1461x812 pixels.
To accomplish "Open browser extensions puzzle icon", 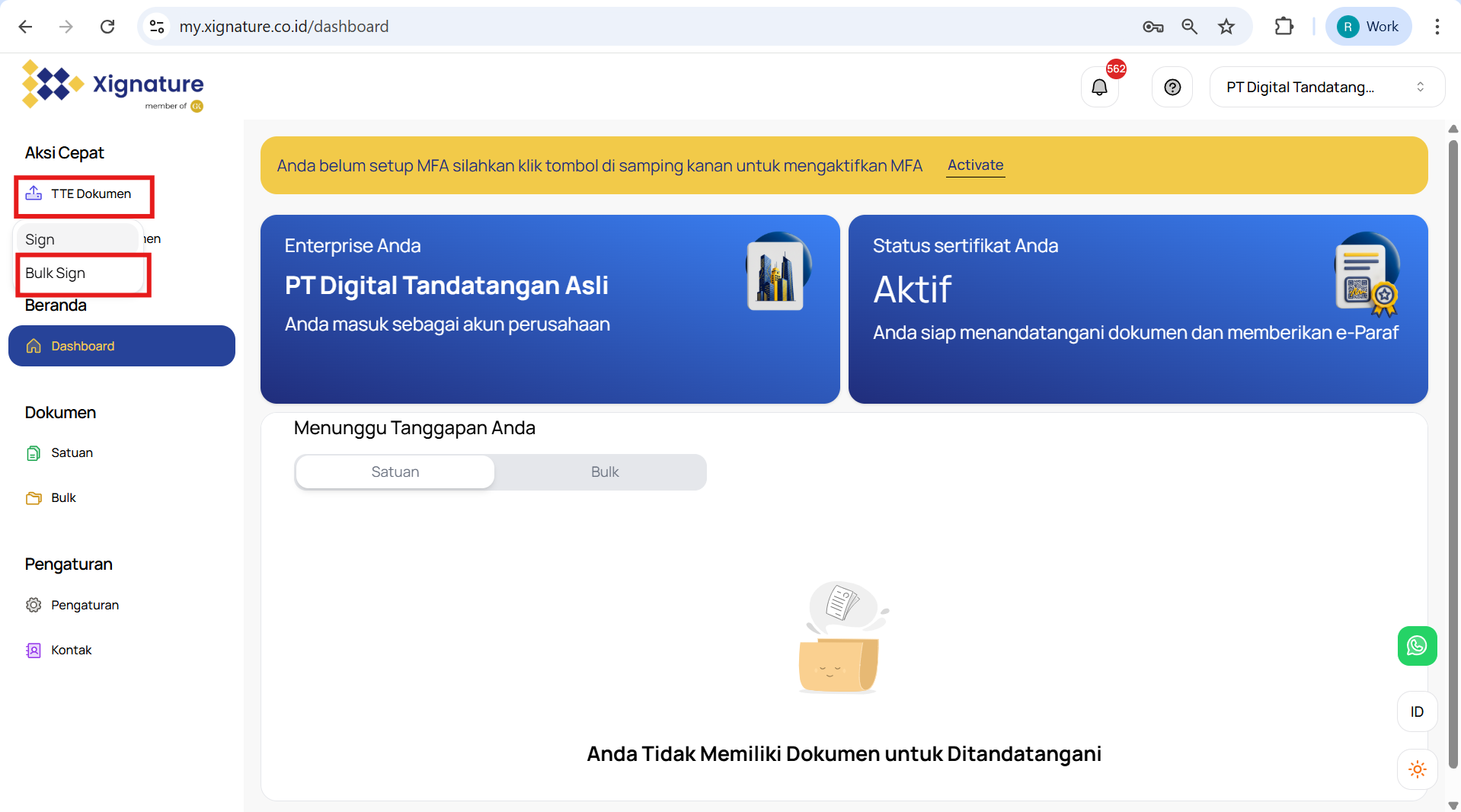I will [x=1284, y=27].
